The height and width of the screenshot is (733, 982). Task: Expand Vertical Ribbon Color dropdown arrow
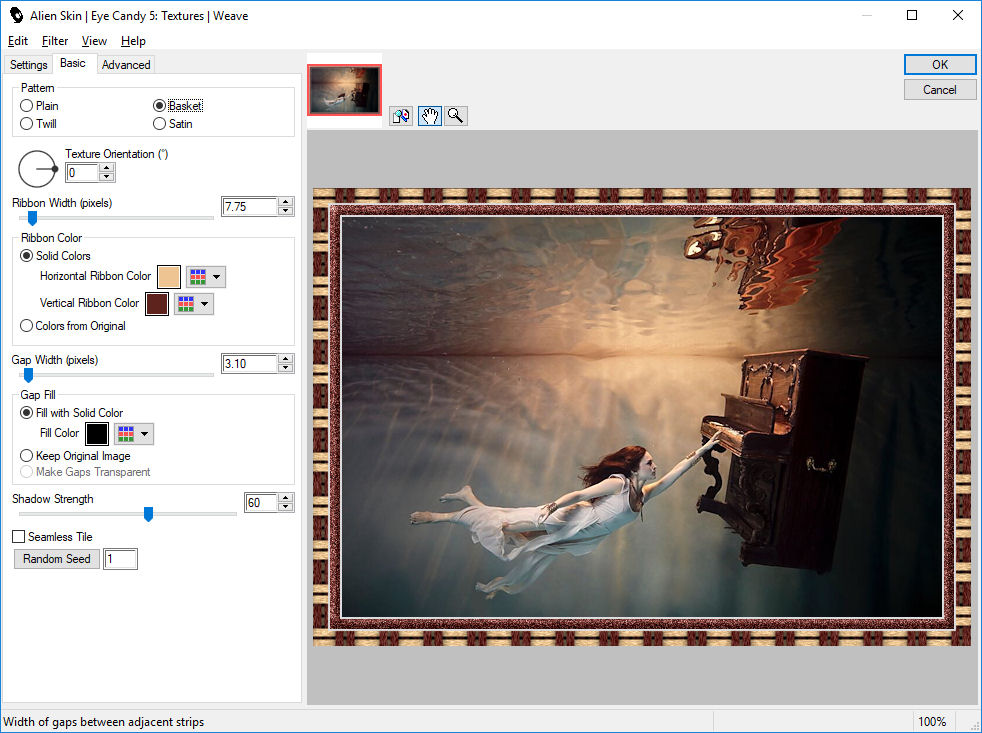pos(204,304)
